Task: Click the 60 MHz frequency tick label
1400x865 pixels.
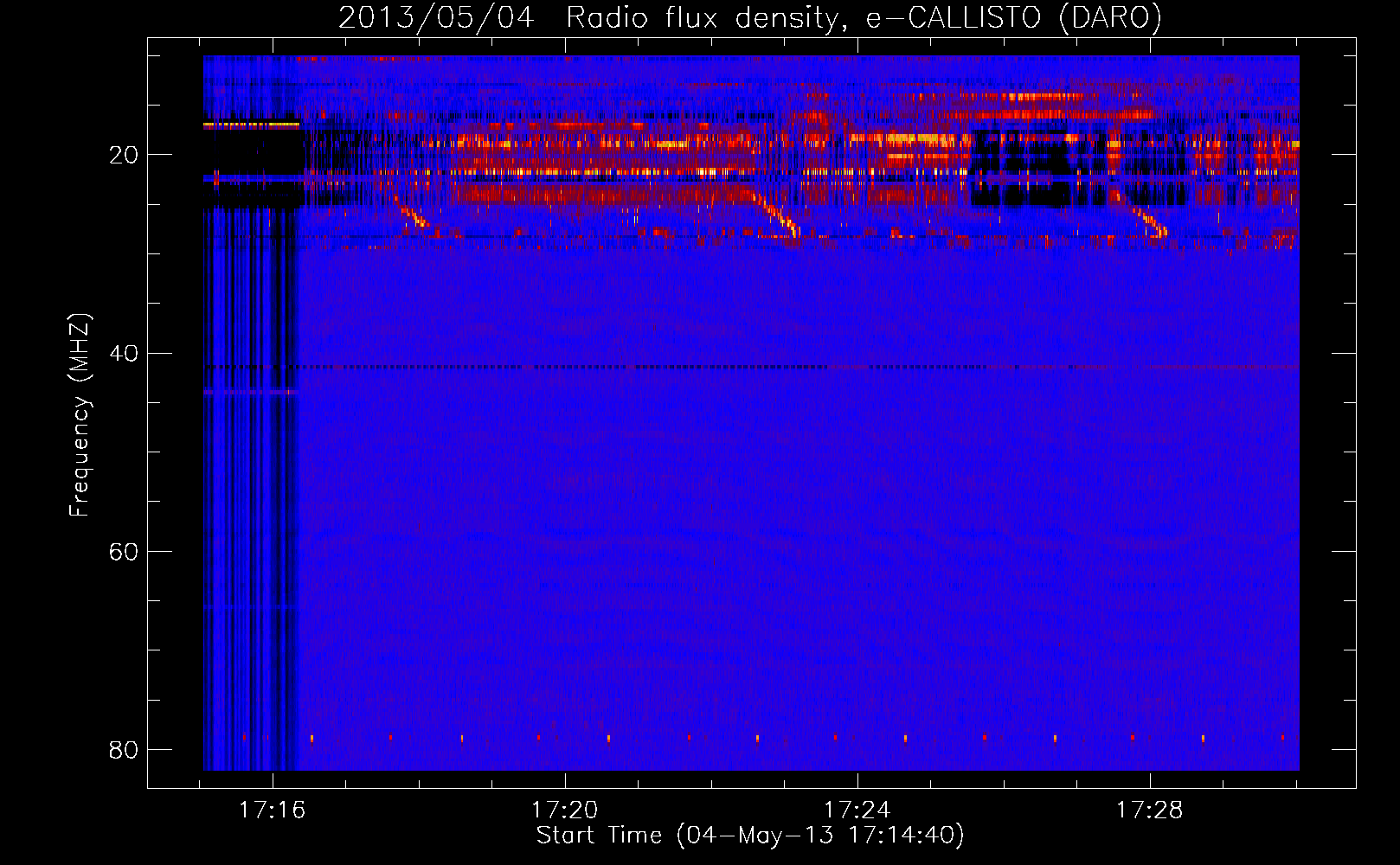Action: point(123,552)
